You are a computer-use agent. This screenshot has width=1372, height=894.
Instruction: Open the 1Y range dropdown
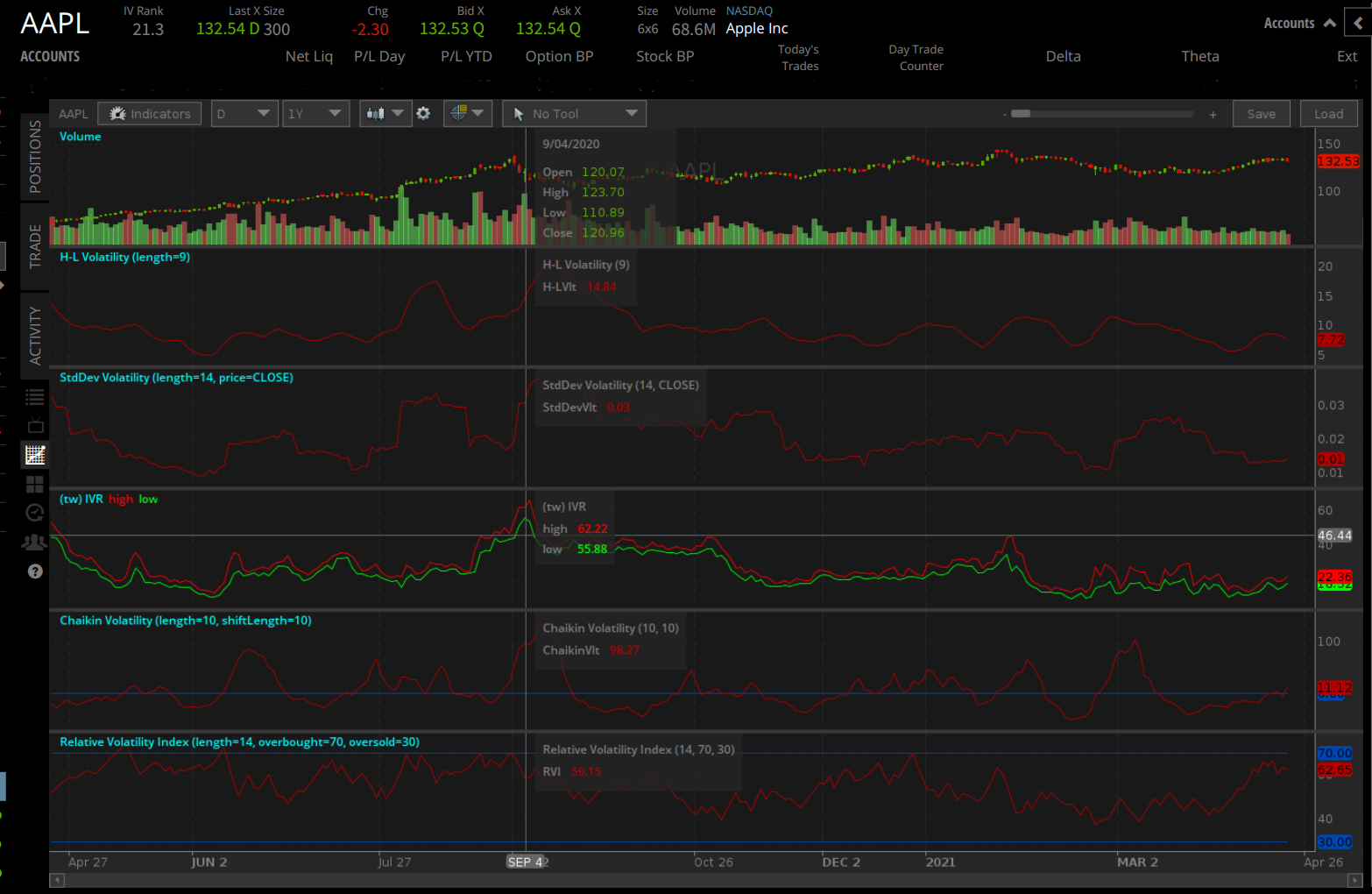[315, 114]
